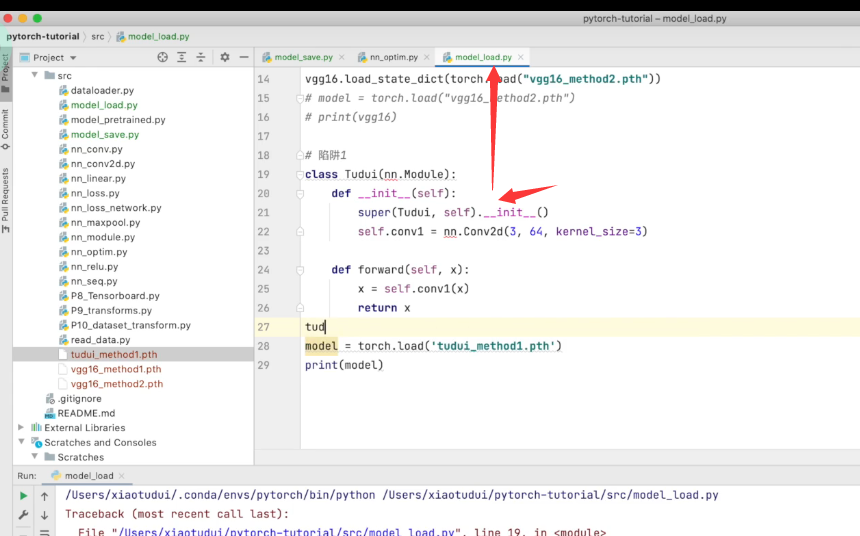The width and height of the screenshot is (860, 536).
Task: Open Commit tool window side tab
Action: pyautogui.click(x=5, y=129)
